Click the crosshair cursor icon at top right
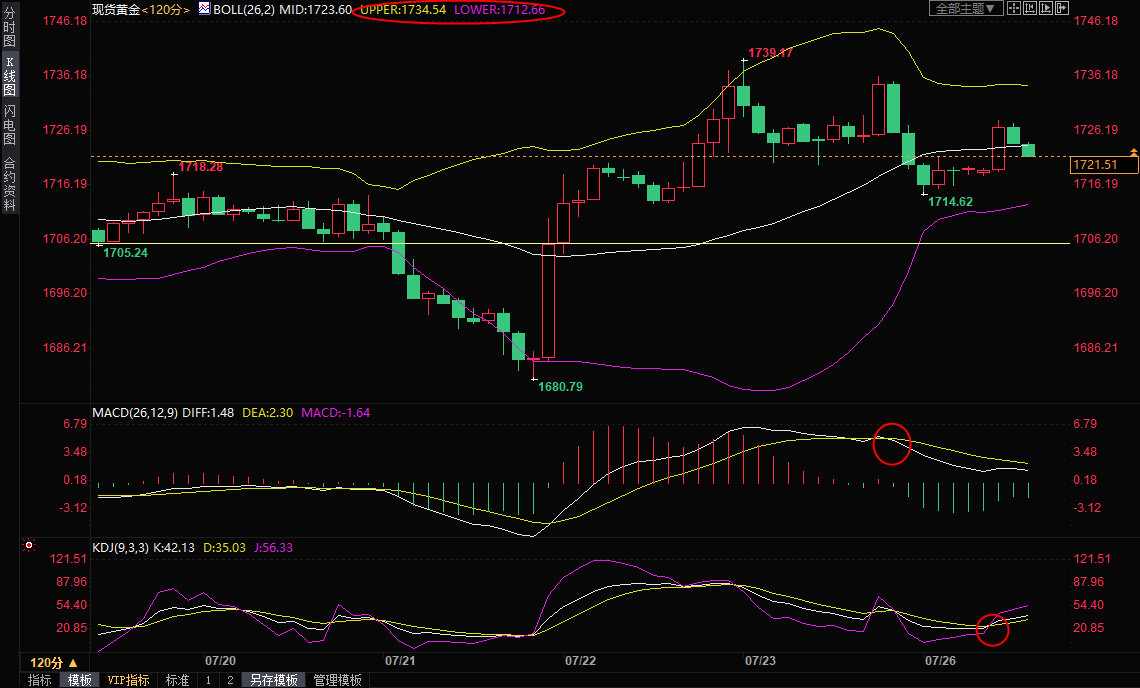 [1013, 9]
